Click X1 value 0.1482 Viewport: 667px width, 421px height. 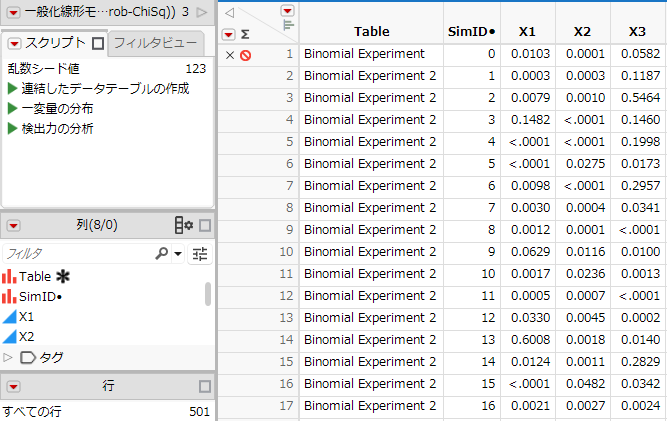[x=530, y=119]
